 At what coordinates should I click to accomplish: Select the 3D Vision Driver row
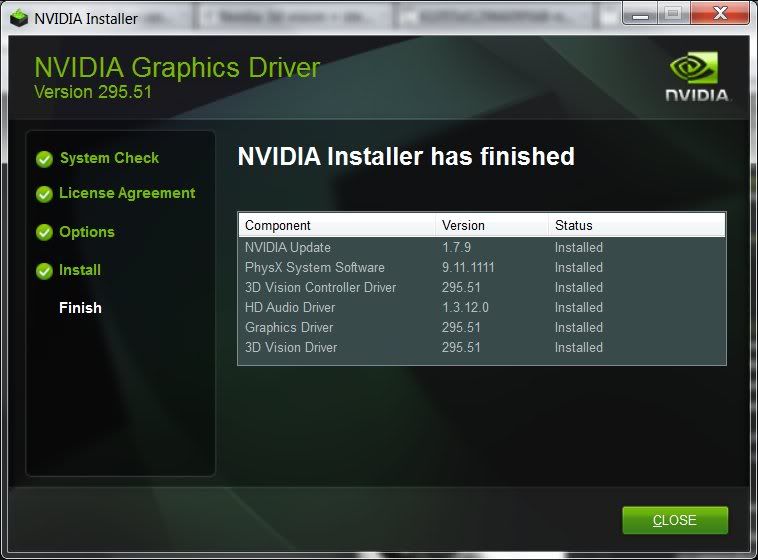coord(482,347)
